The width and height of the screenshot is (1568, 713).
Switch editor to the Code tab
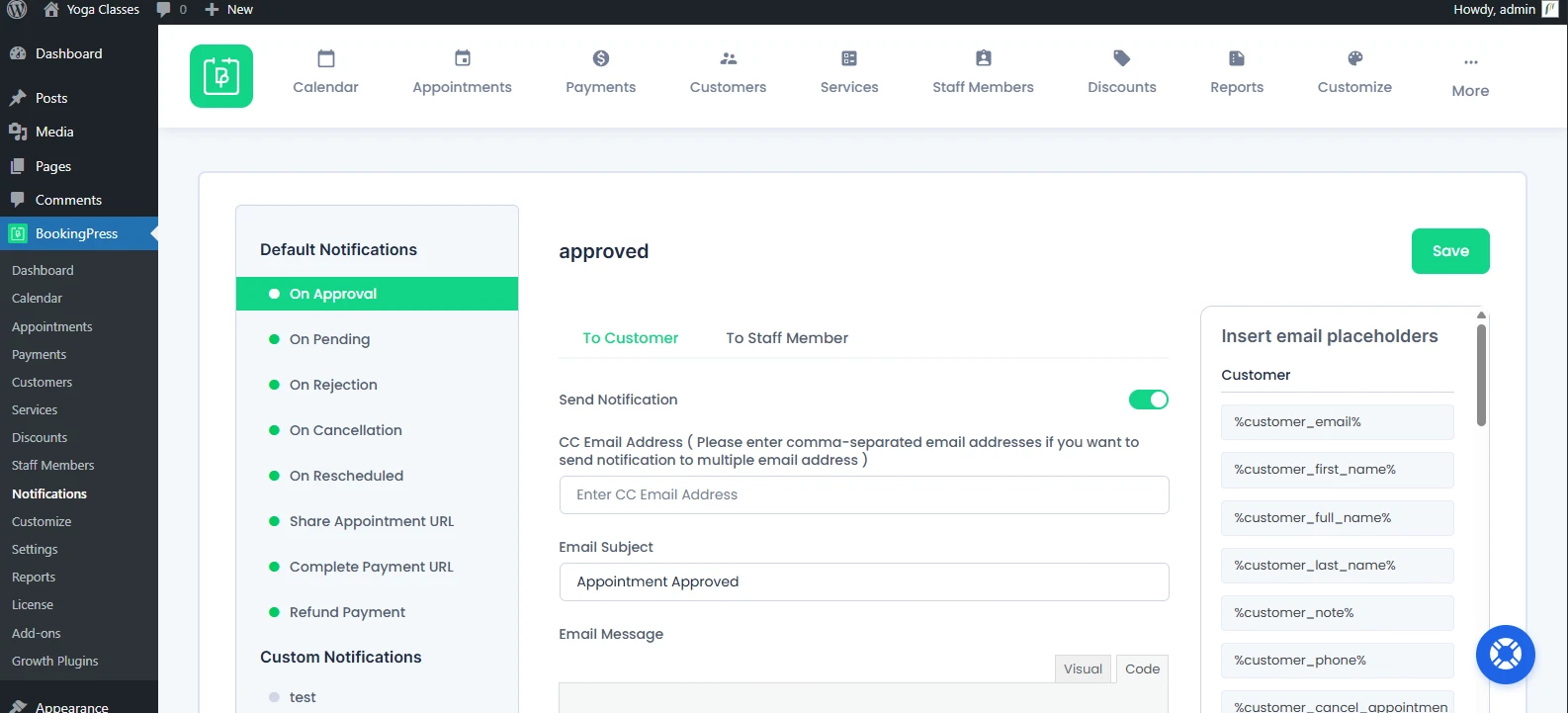1142,669
